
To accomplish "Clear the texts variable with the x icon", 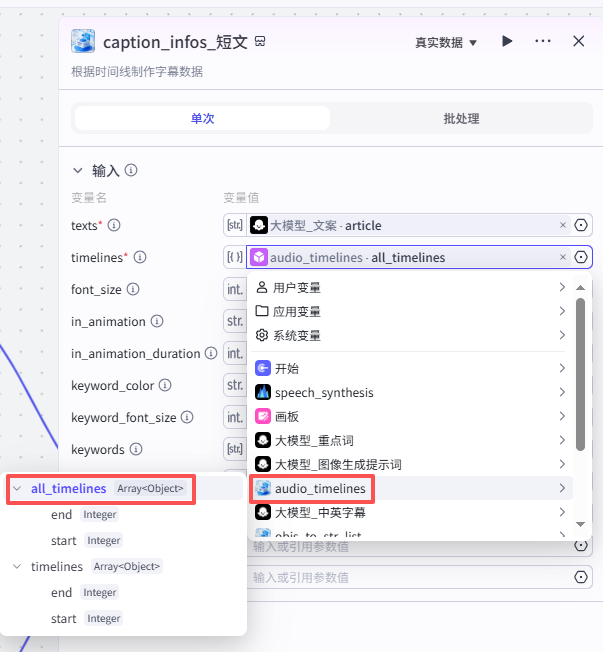I will point(562,225).
